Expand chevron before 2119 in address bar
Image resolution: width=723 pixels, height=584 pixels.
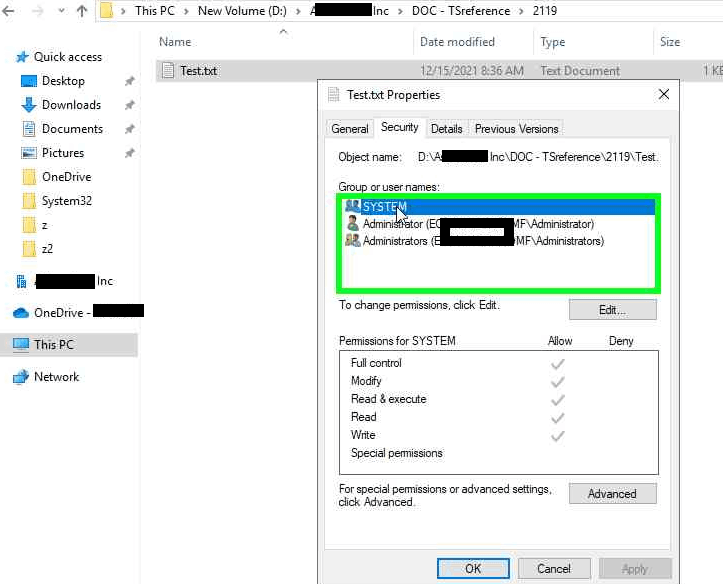pos(522,11)
